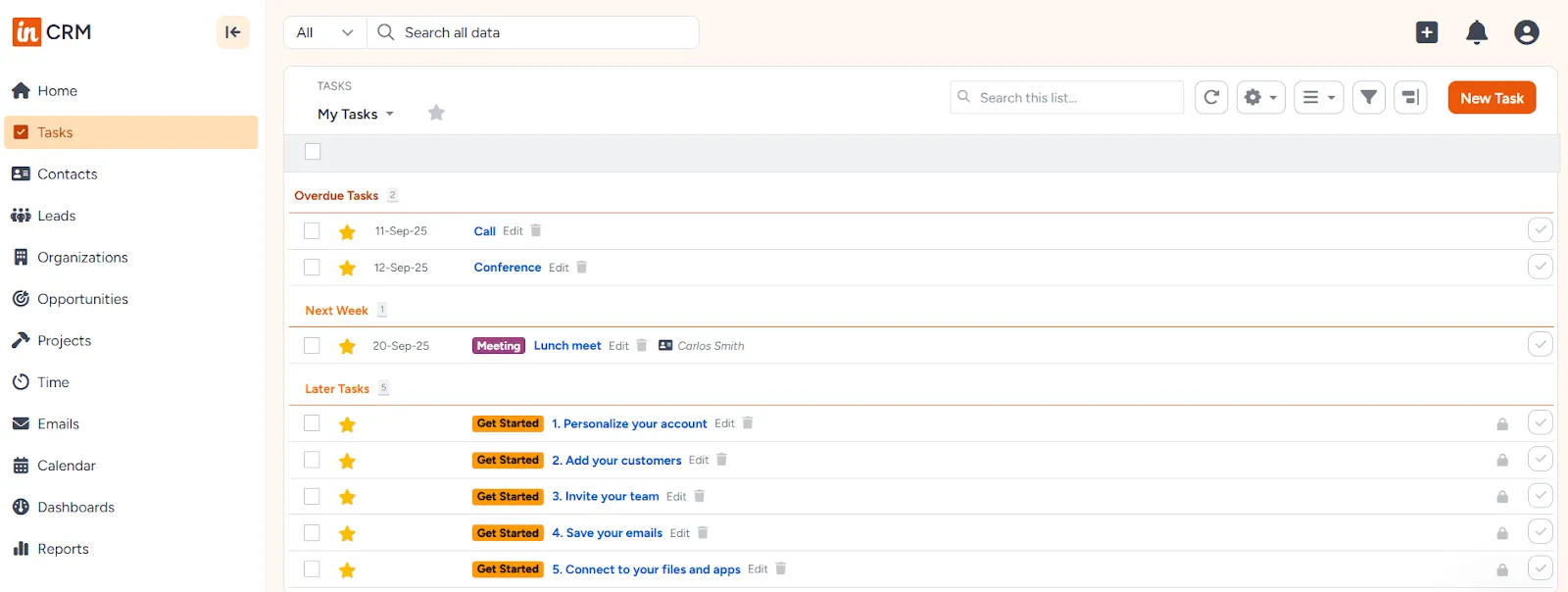The height and width of the screenshot is (592, 1568).
Task: Delete Save your emails task trash icon
Action: coord(703,532)
